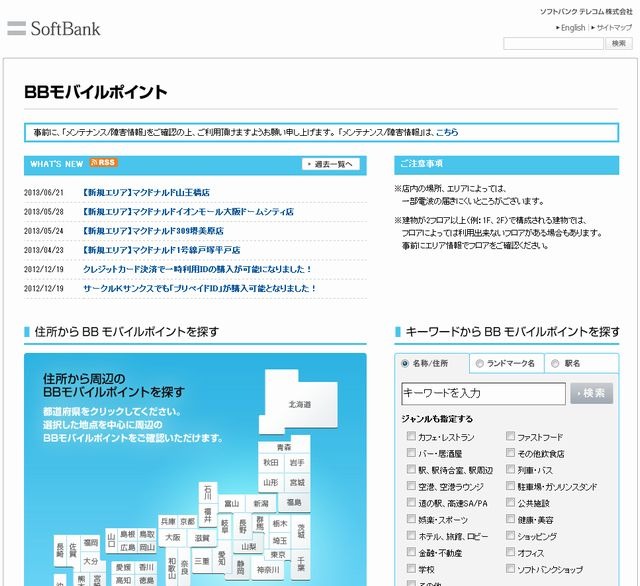The width and height of the screenshot is (640, 586).
Task: Select 石川 prefecture on the map
Action: pyautogui.click(x=208, y=493)
